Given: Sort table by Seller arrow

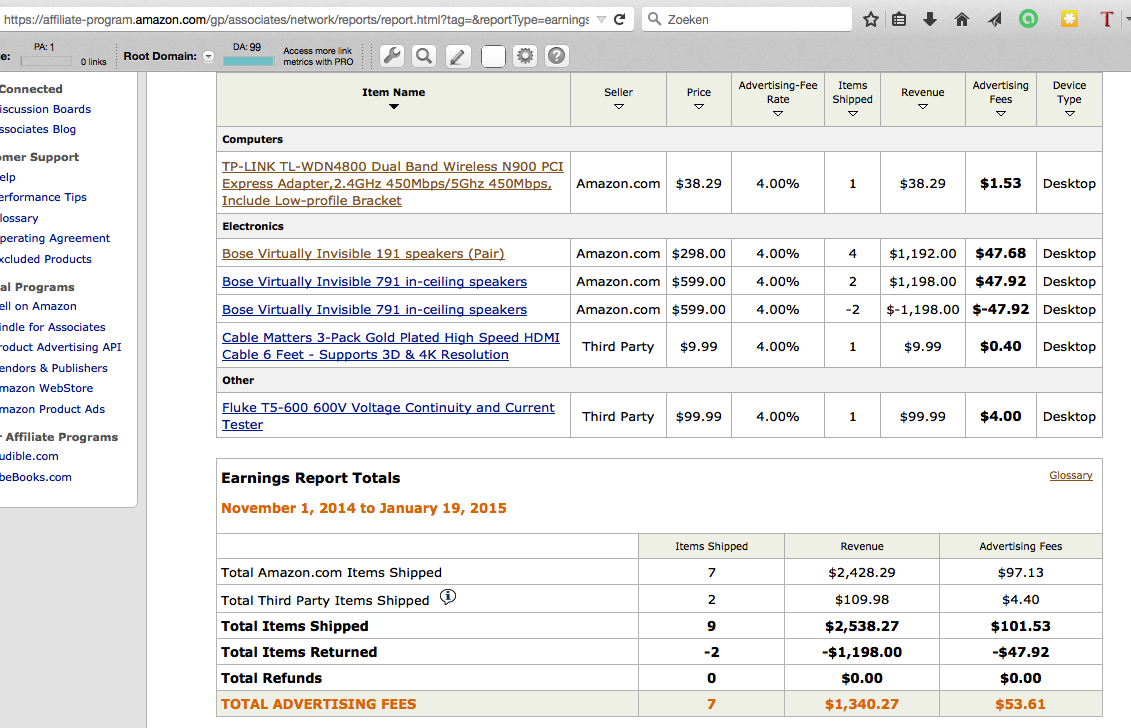Looking at the screenshot, I should [x=618, y=107].
